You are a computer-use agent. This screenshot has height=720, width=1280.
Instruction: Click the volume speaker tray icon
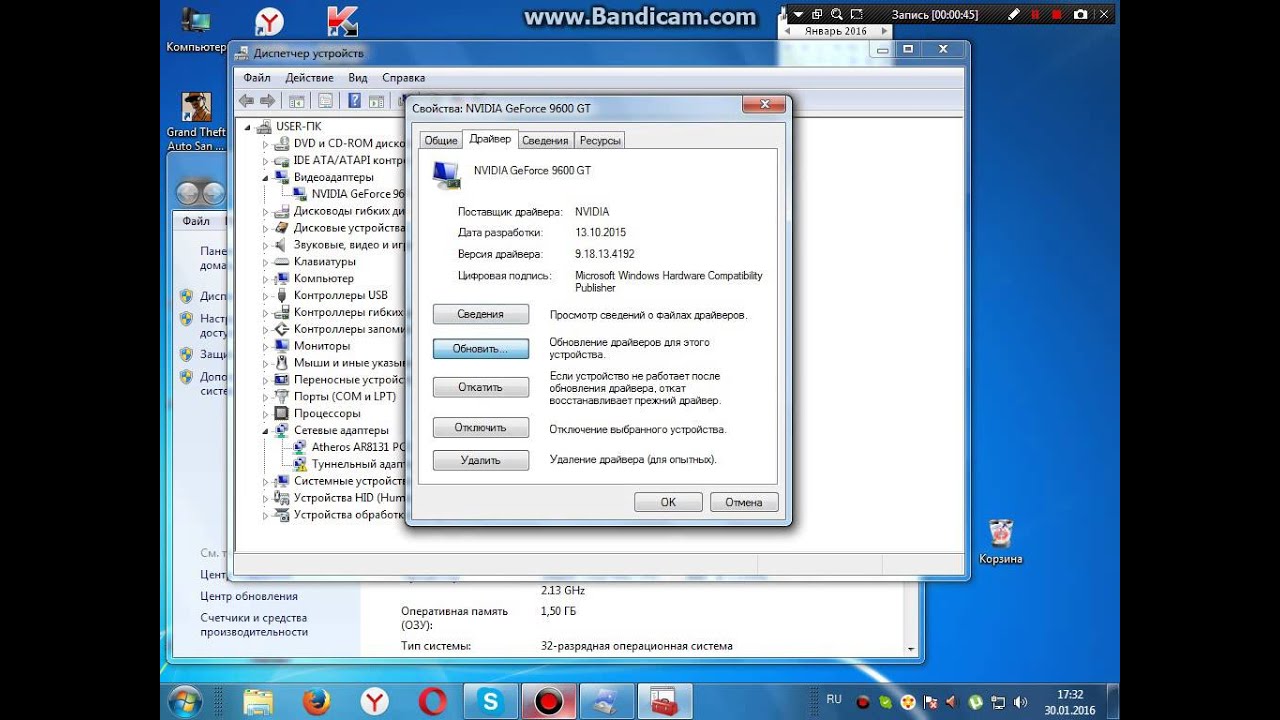(1020, 702)
